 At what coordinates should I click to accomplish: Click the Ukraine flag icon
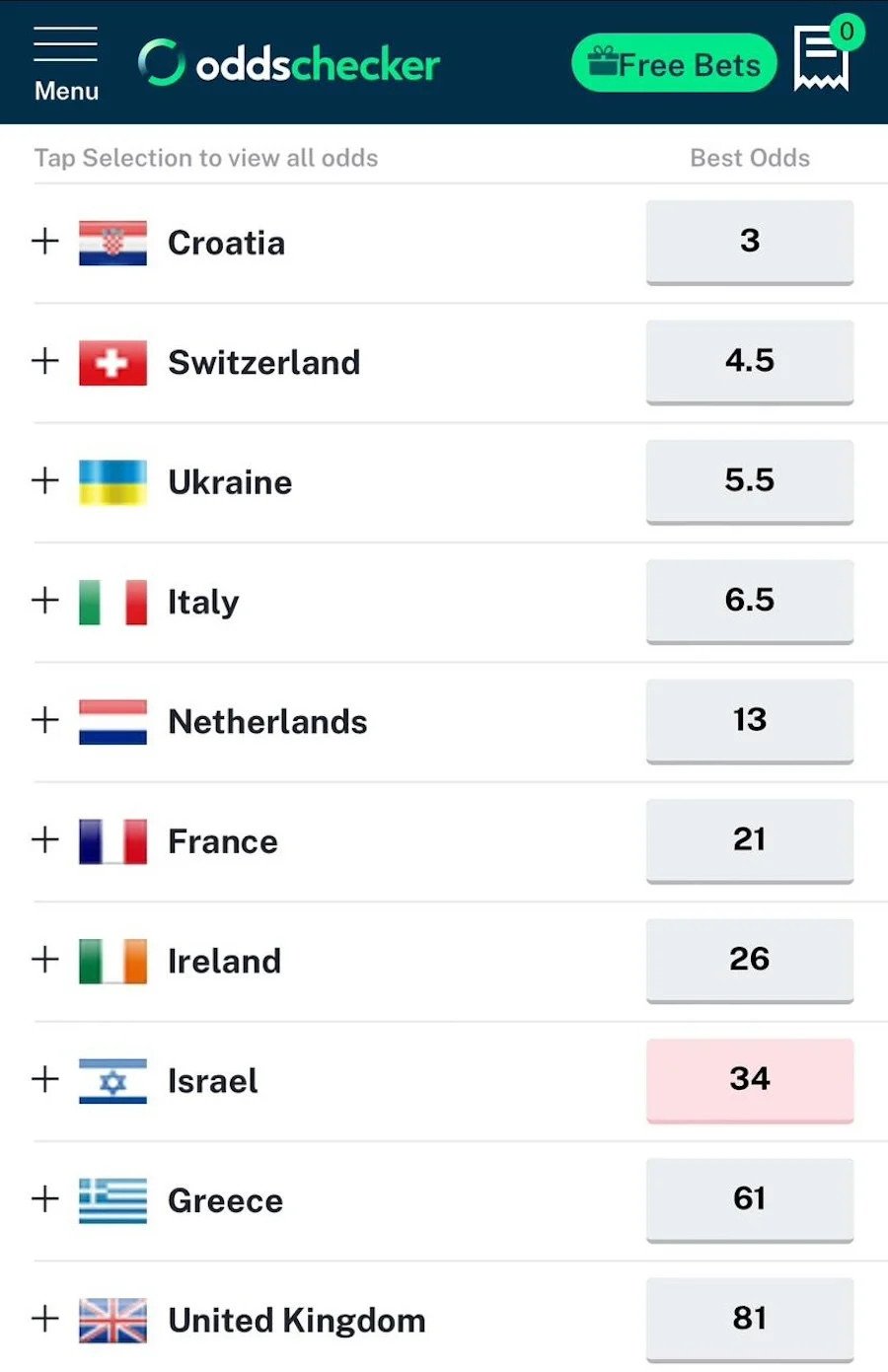(112, 482)
